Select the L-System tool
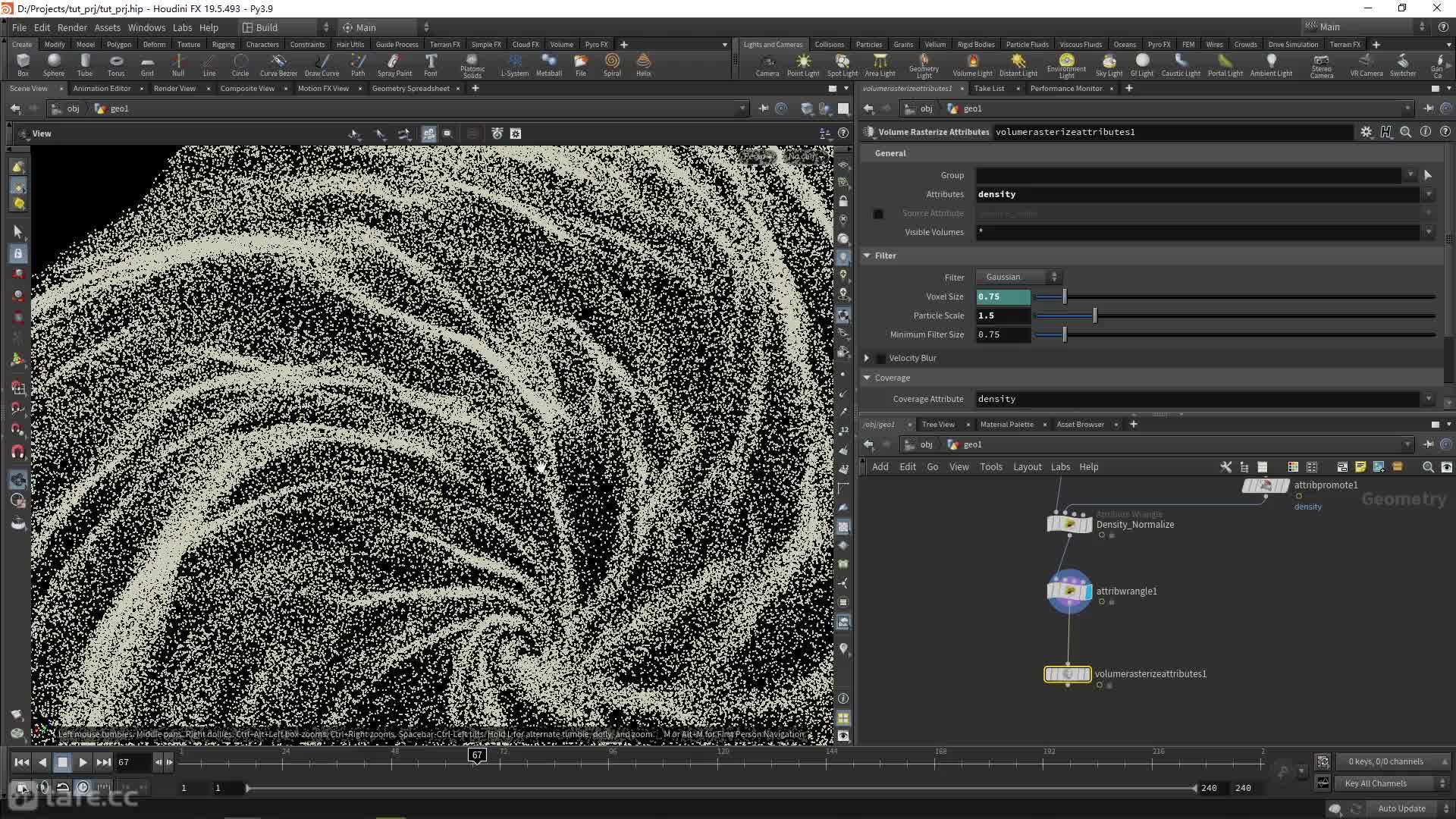Viewport: 1456px width, 819px height. tap(515, 65)
